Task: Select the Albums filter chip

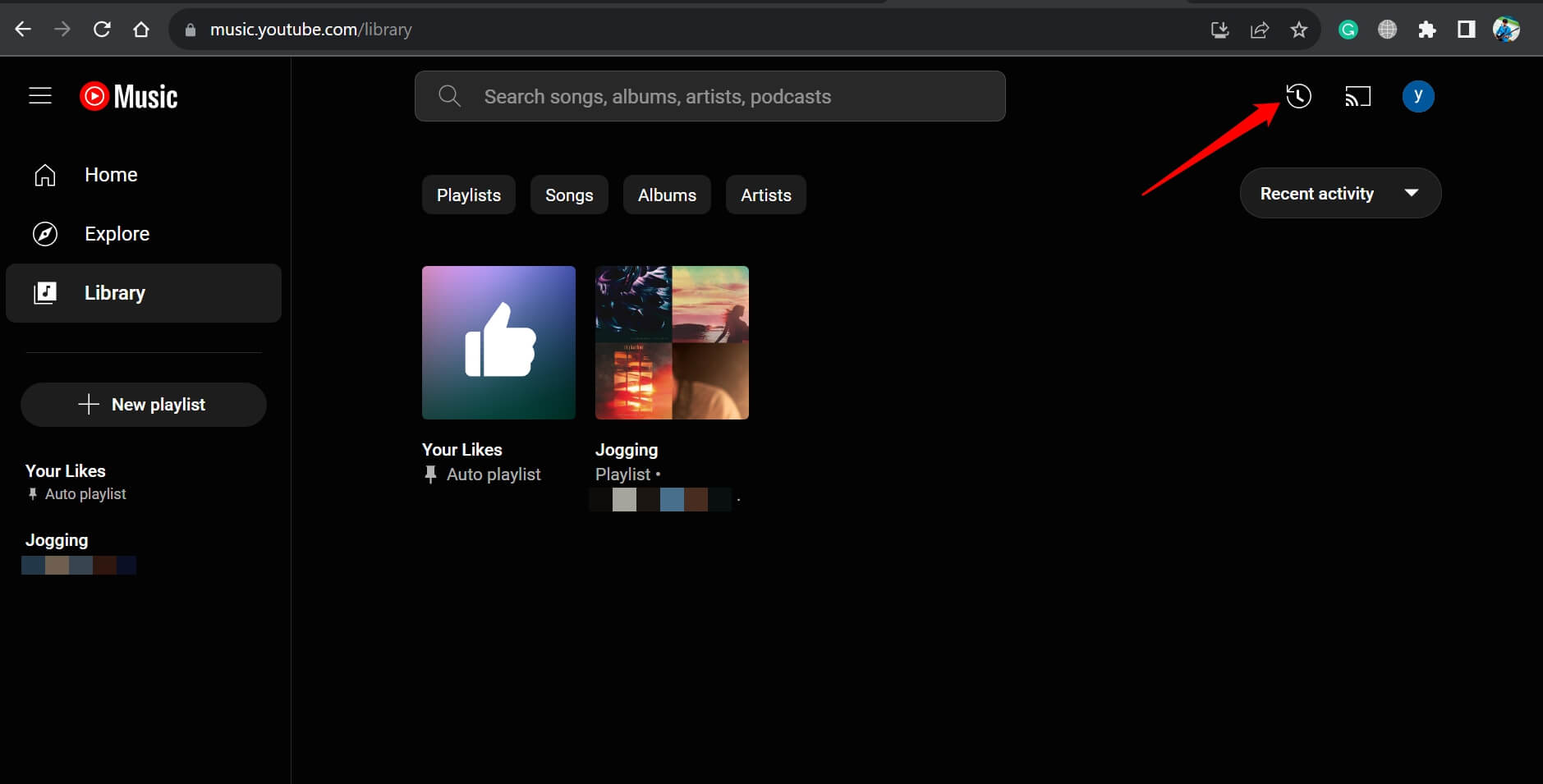Action: tap(667, 195)
